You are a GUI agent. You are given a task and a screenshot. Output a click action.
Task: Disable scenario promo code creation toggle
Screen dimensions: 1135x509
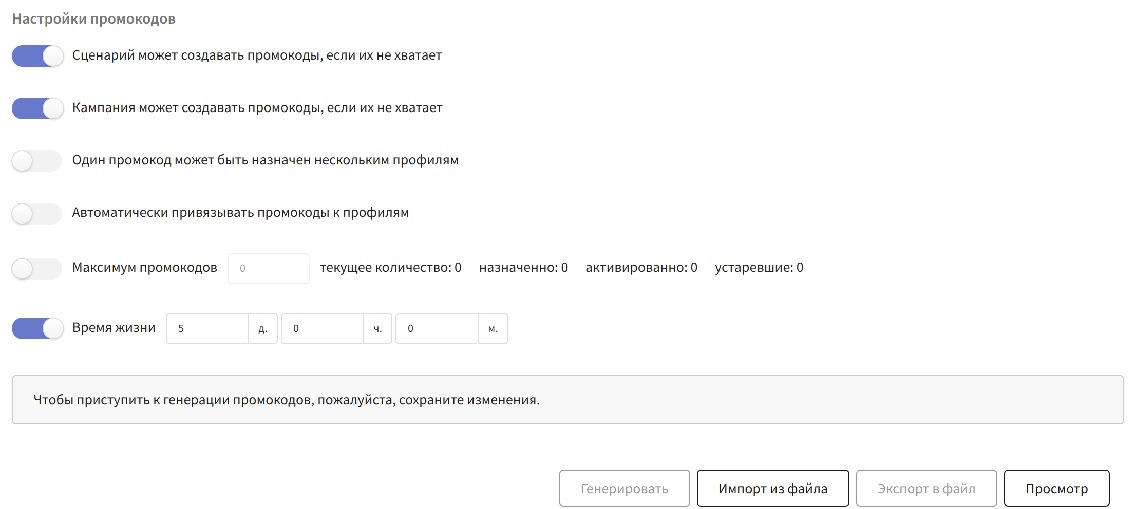coord(37,56)
